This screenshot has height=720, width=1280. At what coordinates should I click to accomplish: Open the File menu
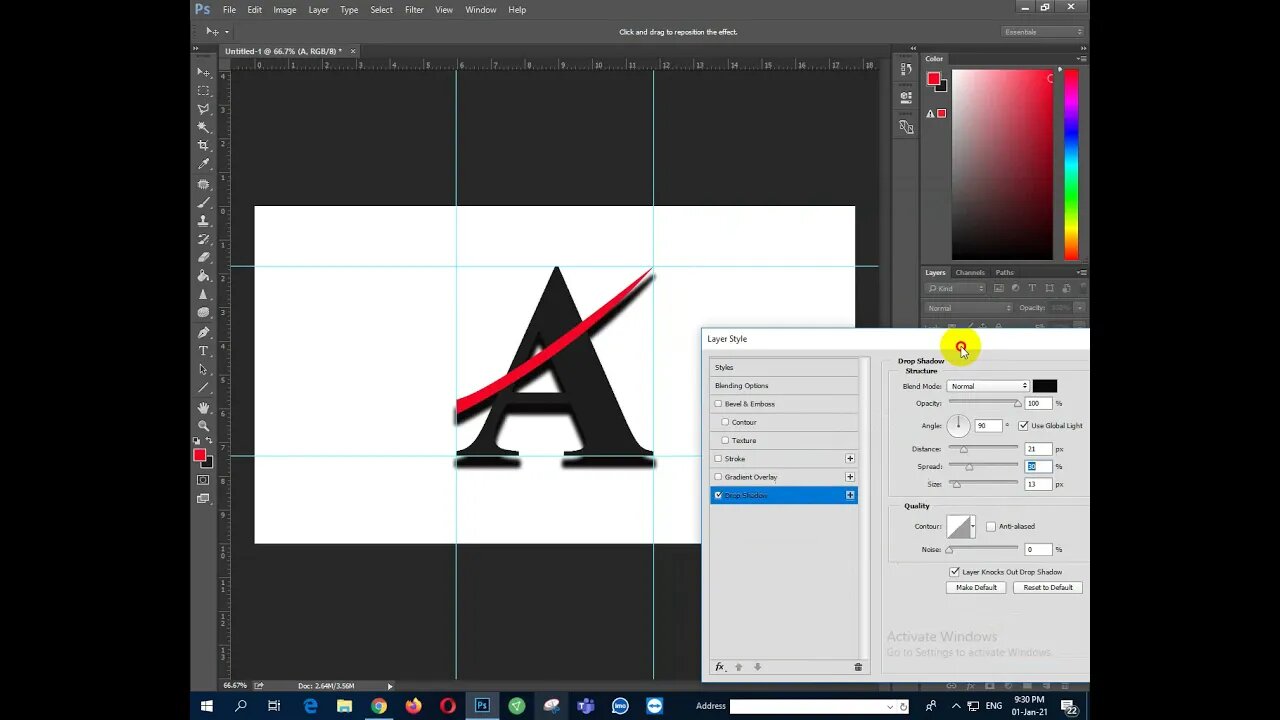click(x=229, y=10)
